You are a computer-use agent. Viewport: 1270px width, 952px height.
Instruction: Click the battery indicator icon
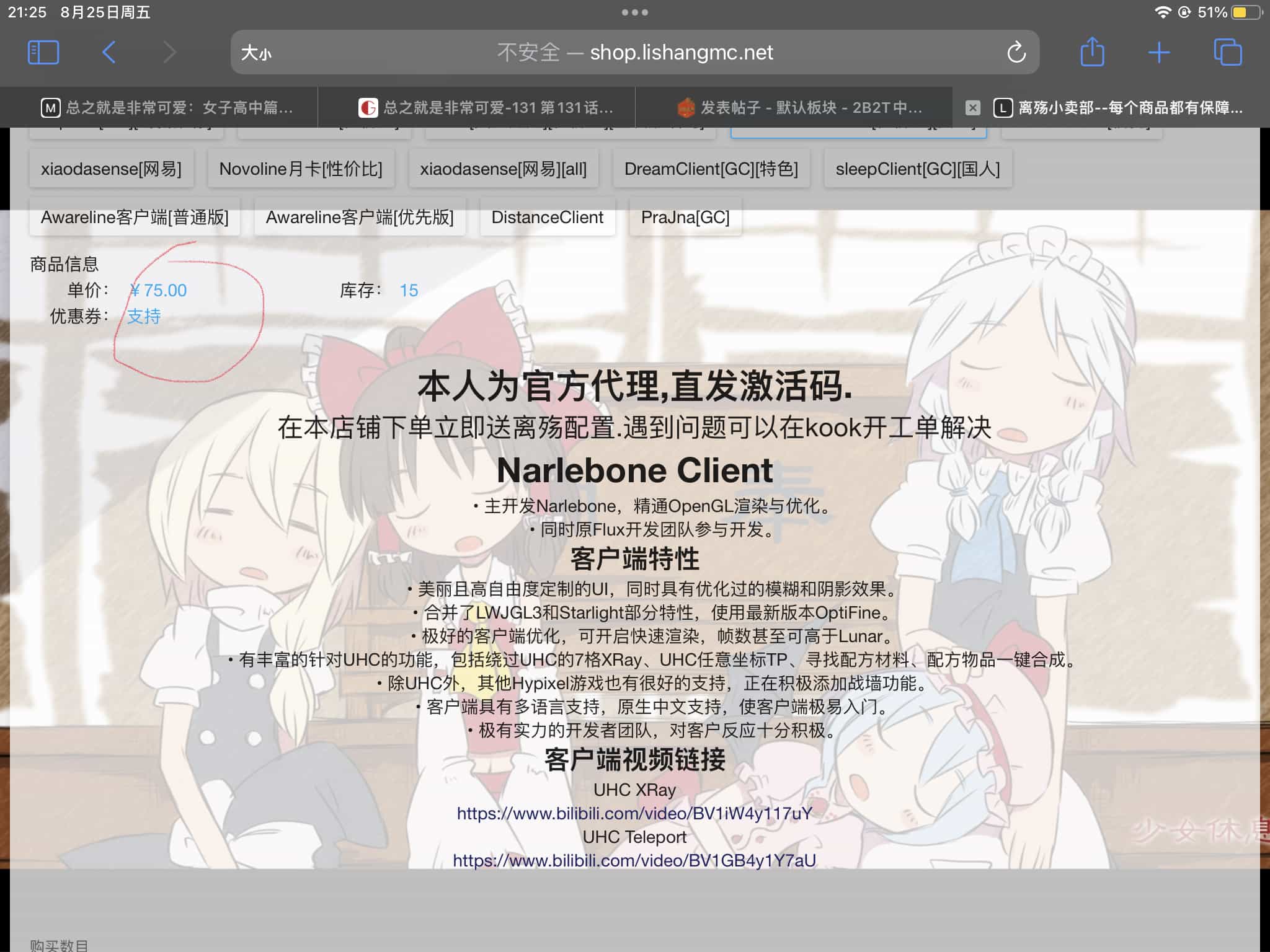click(x=1248, y=12)
